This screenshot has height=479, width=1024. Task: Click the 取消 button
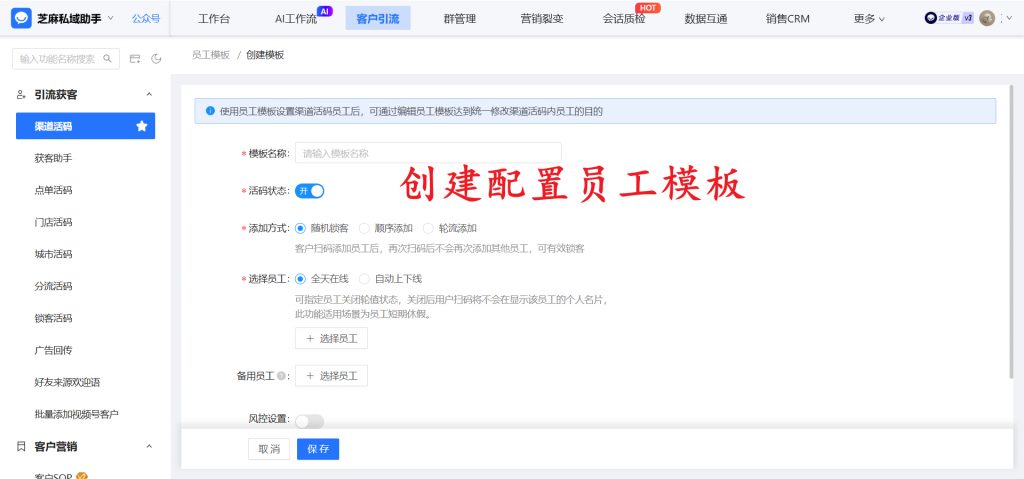click(x=269, y=449)
